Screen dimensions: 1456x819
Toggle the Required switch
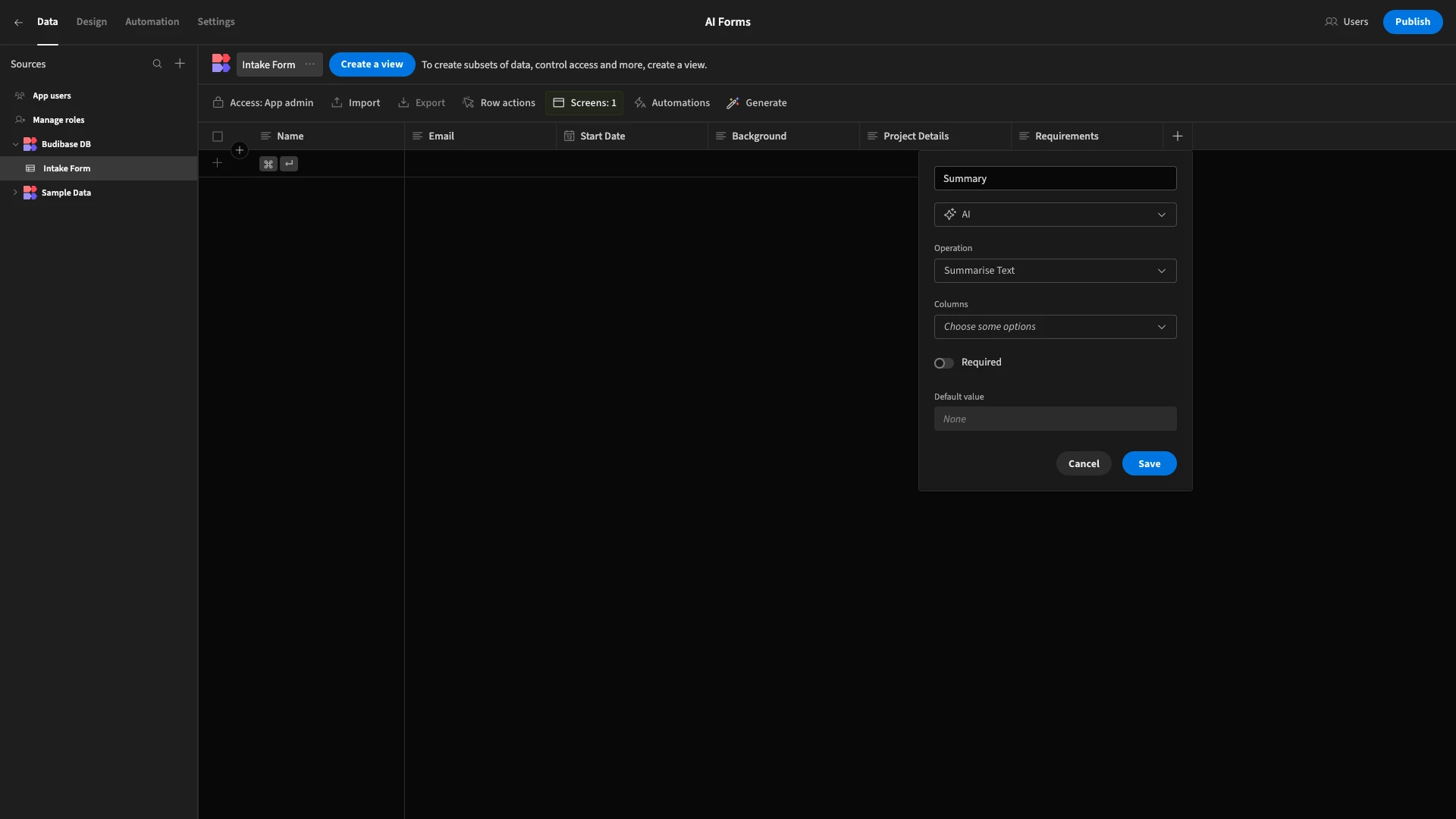pos(943,363)
